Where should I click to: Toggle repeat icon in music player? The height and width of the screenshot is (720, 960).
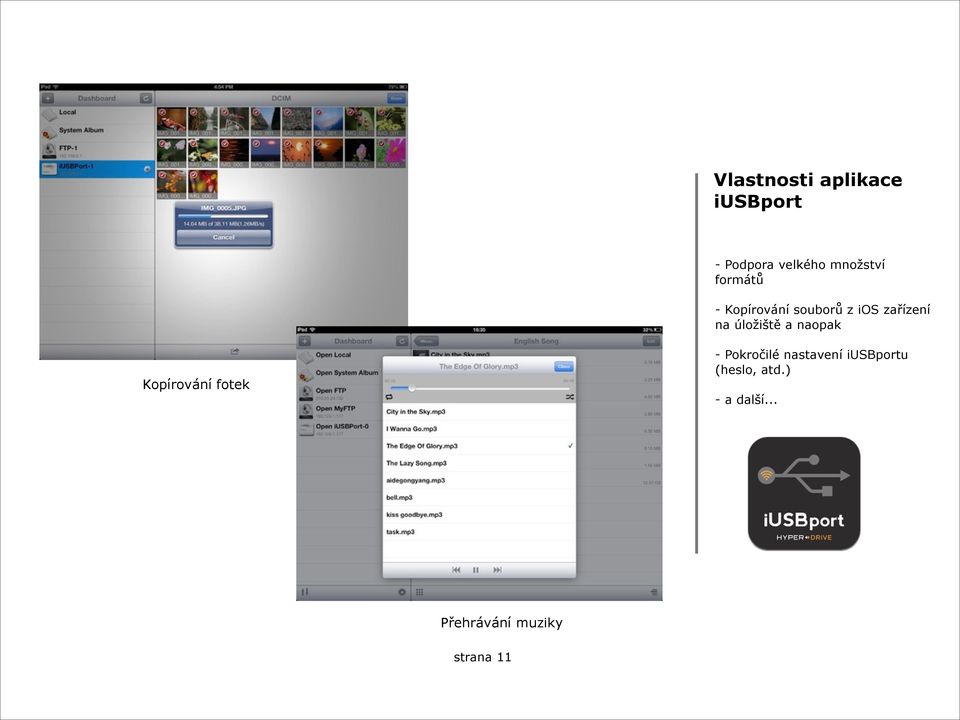pos(389,397)
